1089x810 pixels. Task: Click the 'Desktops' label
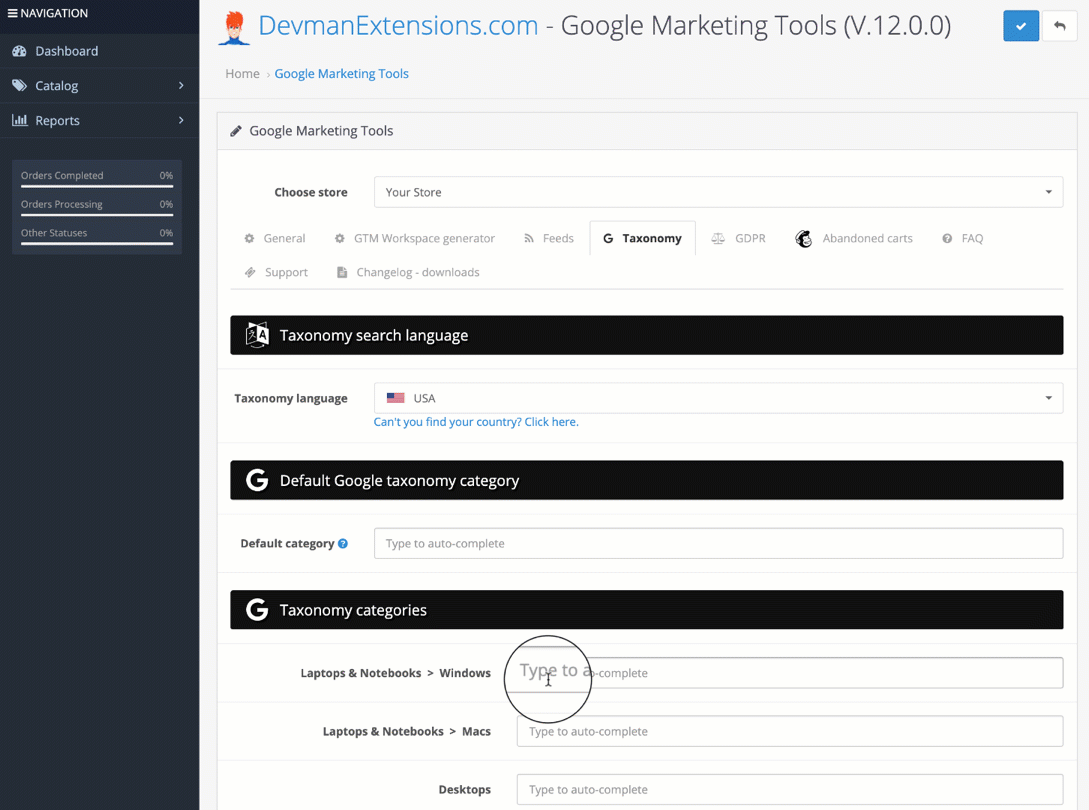[x=465, y=790]
